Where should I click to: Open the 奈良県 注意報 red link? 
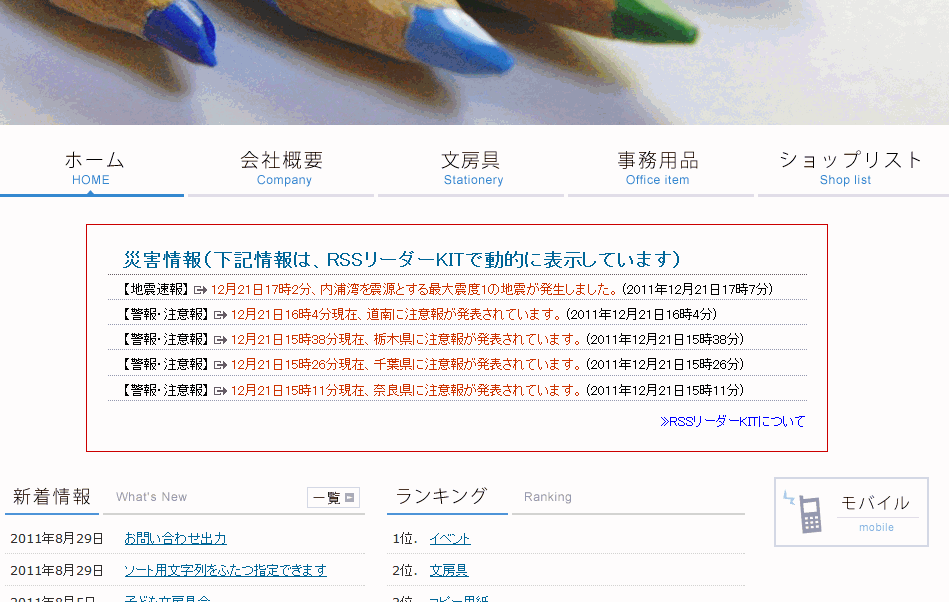406,391
